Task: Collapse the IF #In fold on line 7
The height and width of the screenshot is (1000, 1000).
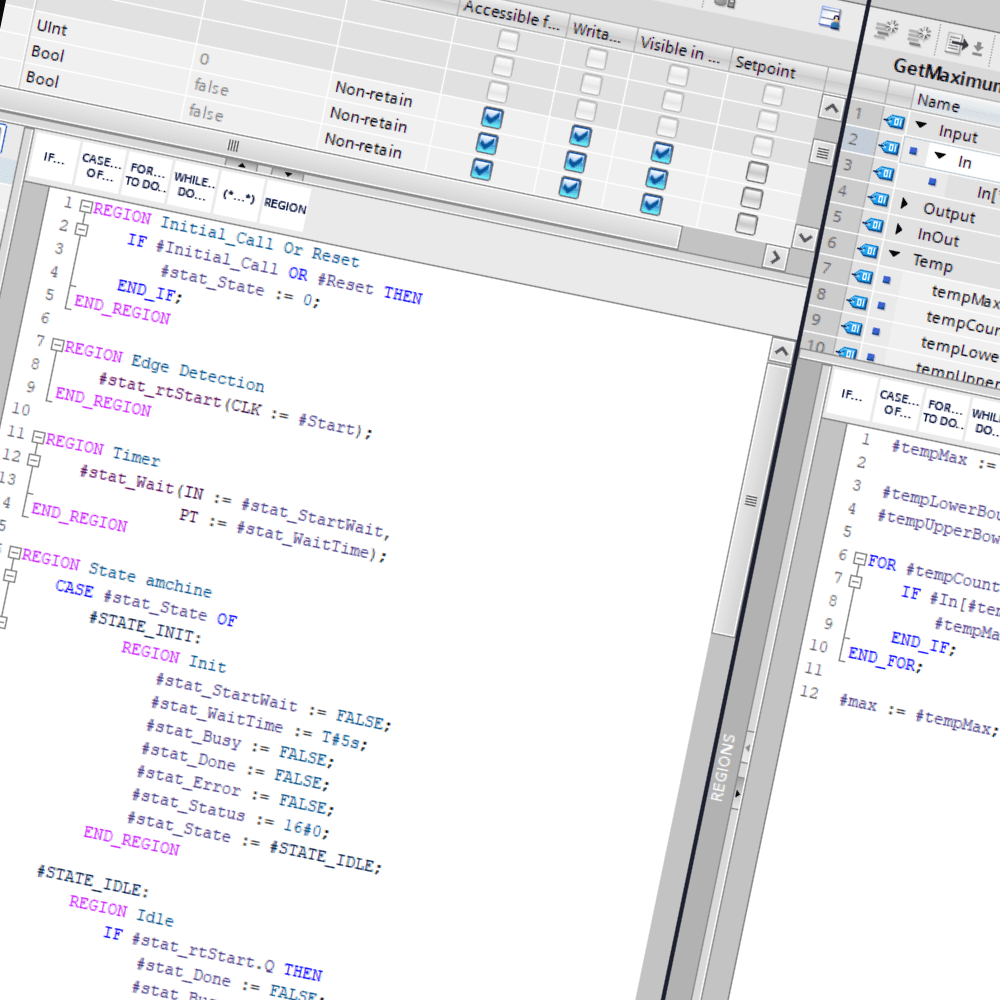Action: pos(855,582)
